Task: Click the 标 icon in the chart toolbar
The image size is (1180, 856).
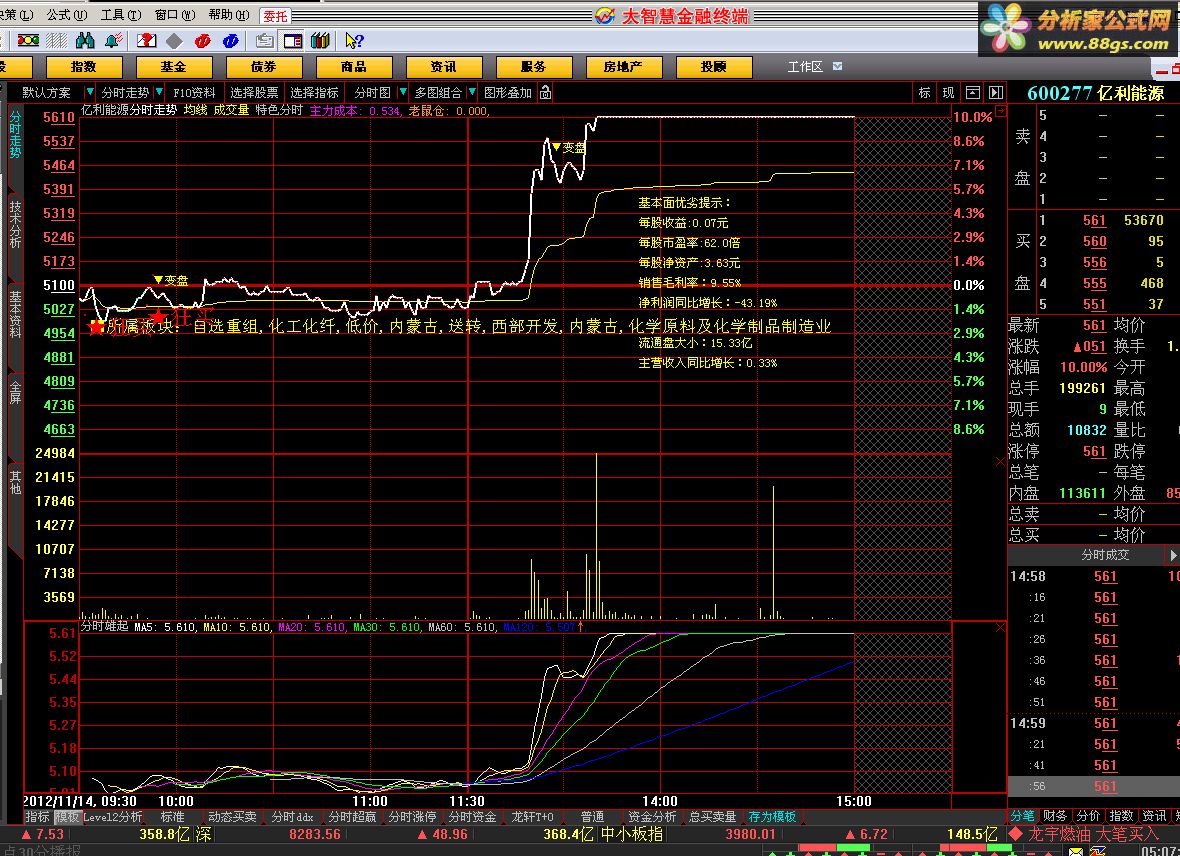Action: [x=925, y=93]
